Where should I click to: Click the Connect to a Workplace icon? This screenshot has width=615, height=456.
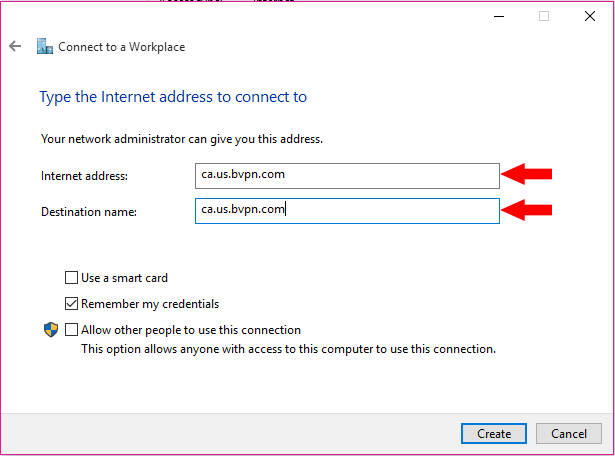coord(44,47)
